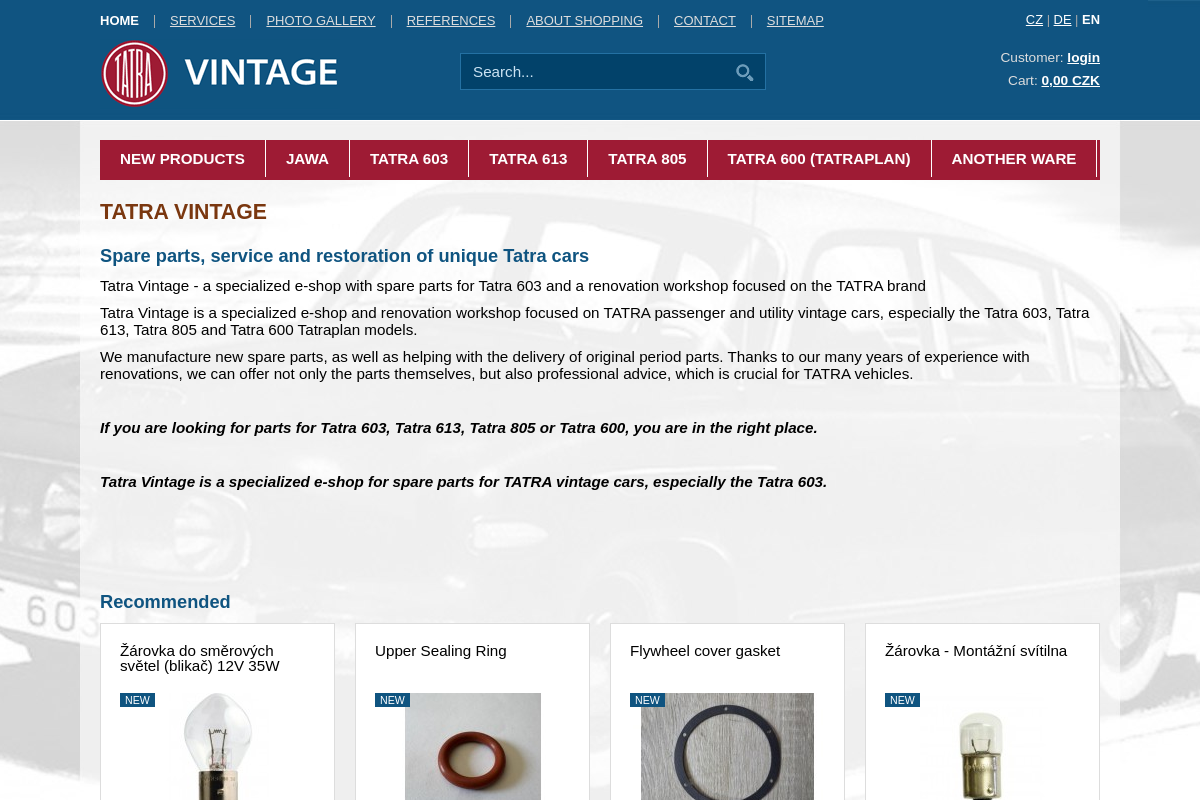This screenshot has width=1200, height=800.
Task: Open the PHOTO GALLERY page
Action: [x=321, y=20]
